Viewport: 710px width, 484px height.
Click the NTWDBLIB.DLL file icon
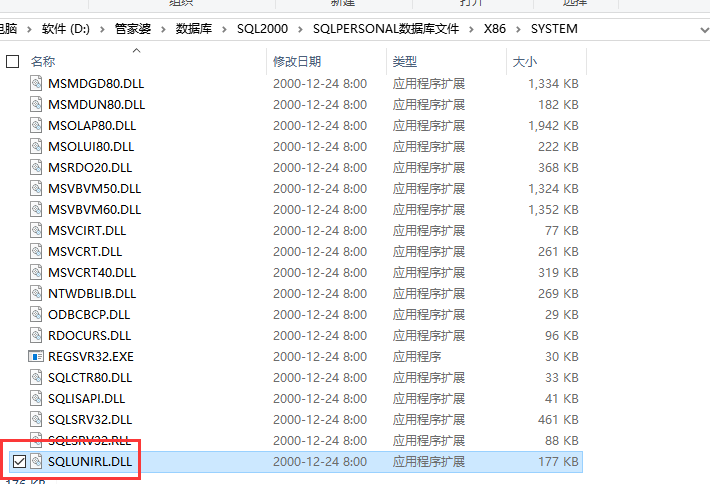(36, 293)
